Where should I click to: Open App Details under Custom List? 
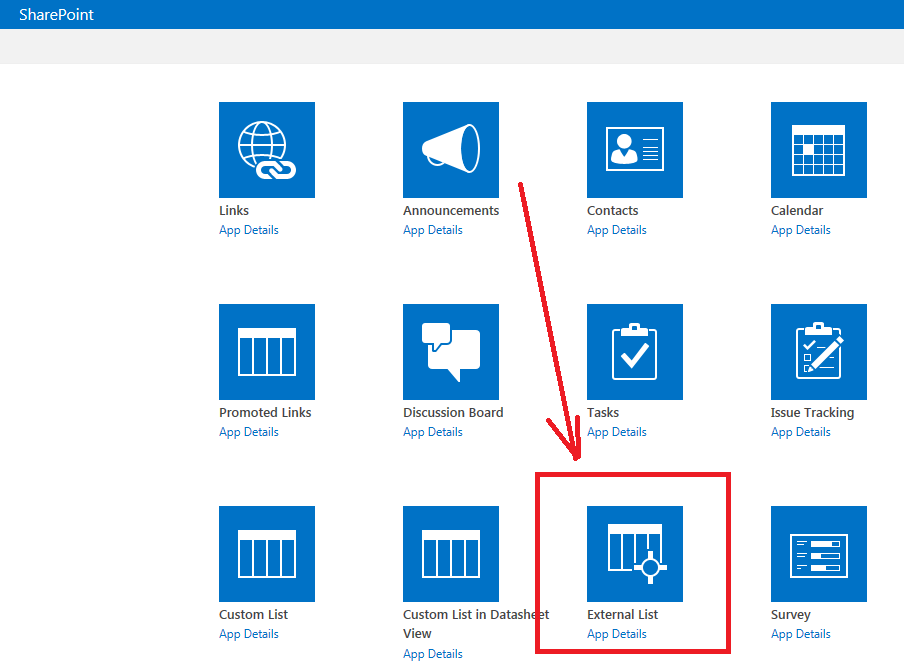coord(249,633)
